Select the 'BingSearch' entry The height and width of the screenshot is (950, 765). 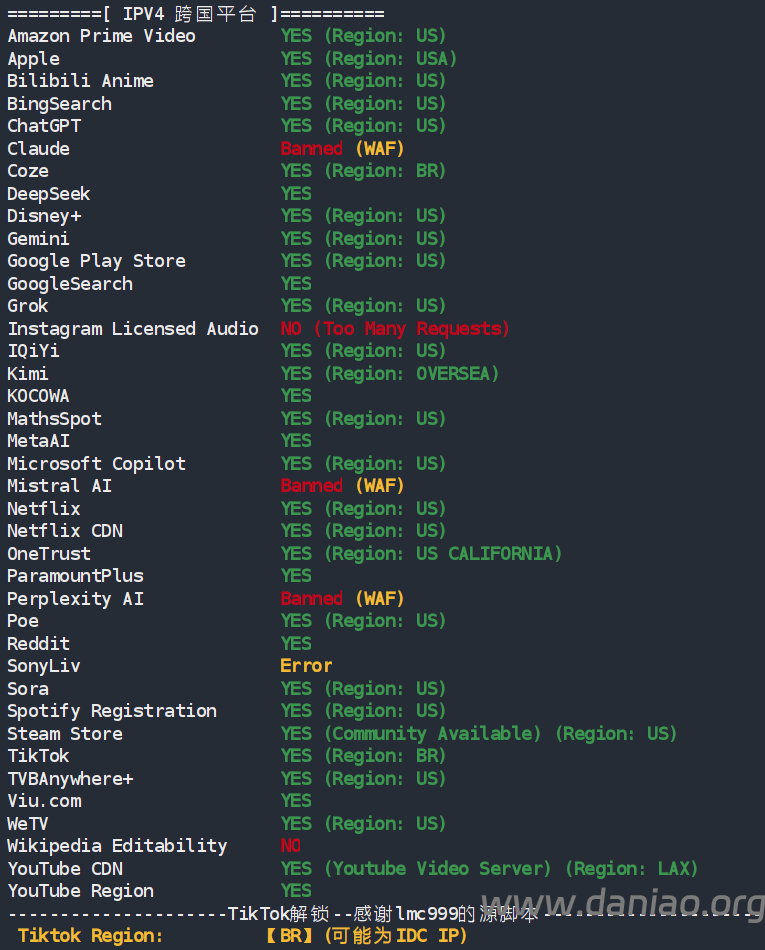[59, 104]
